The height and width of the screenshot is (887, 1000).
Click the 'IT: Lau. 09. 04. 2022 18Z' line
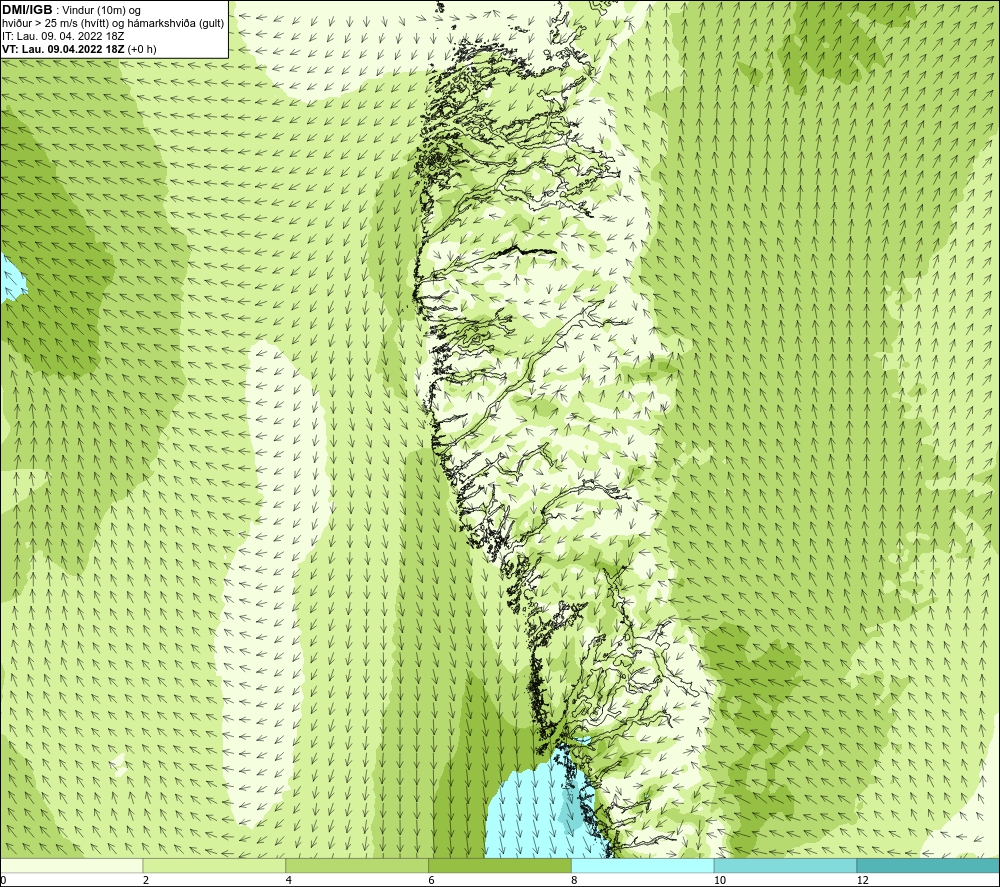coord(63,36)
